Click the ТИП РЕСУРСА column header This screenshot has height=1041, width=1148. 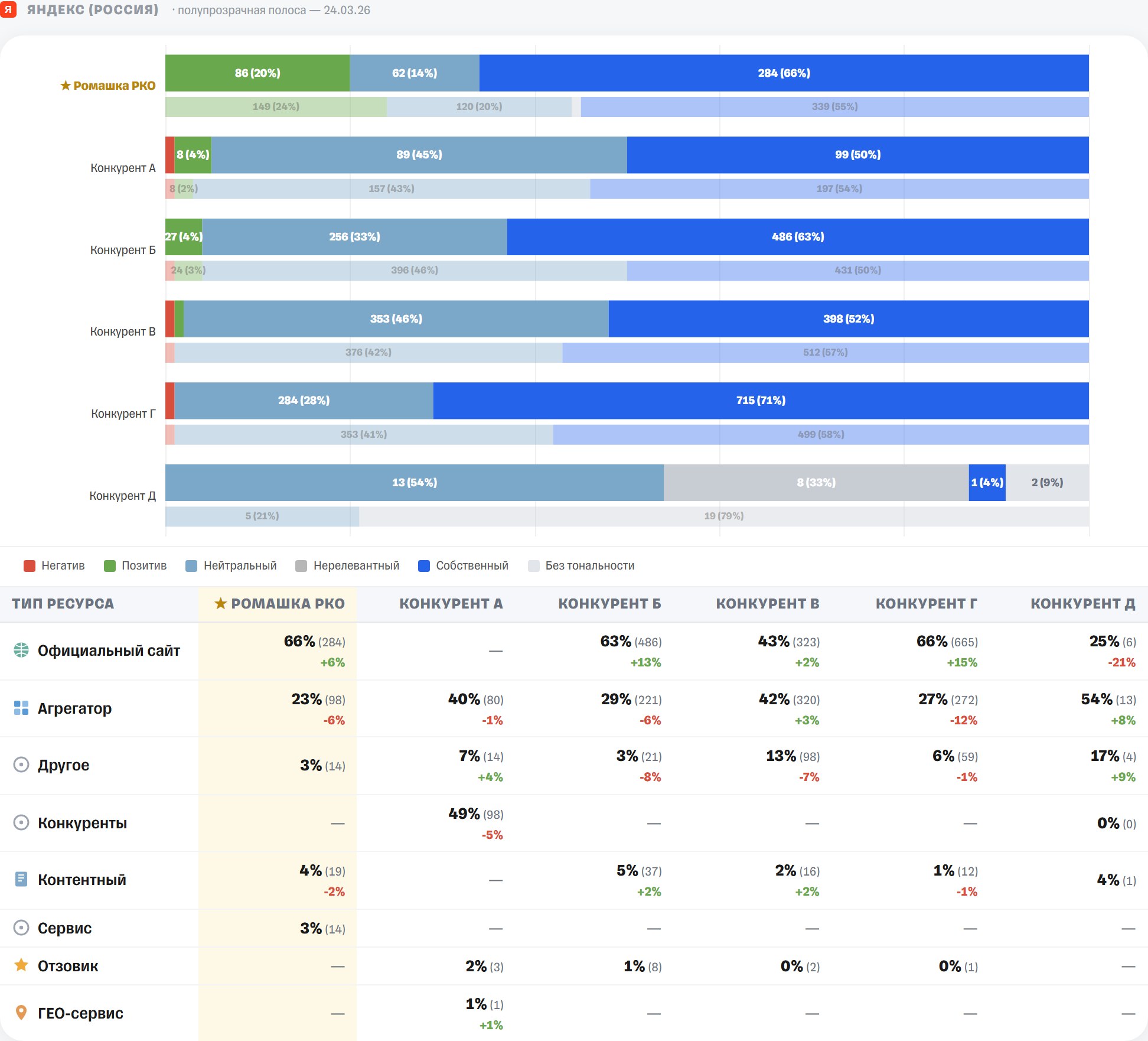63,604
